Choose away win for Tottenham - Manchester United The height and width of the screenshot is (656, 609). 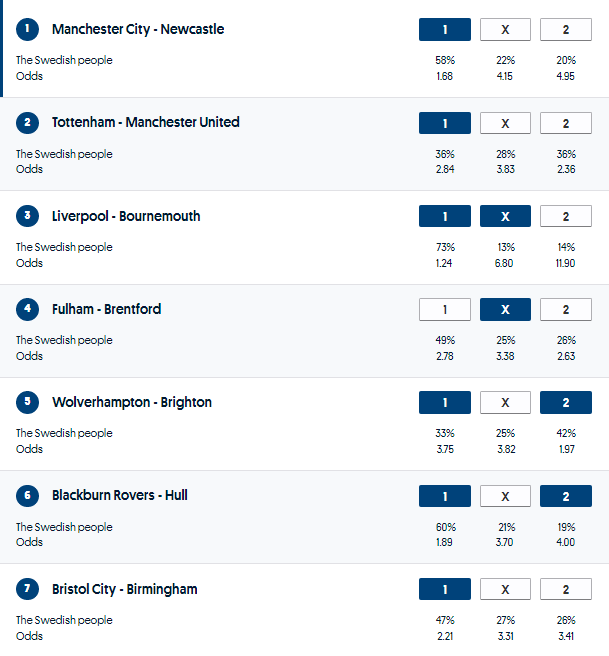point(565,123)
